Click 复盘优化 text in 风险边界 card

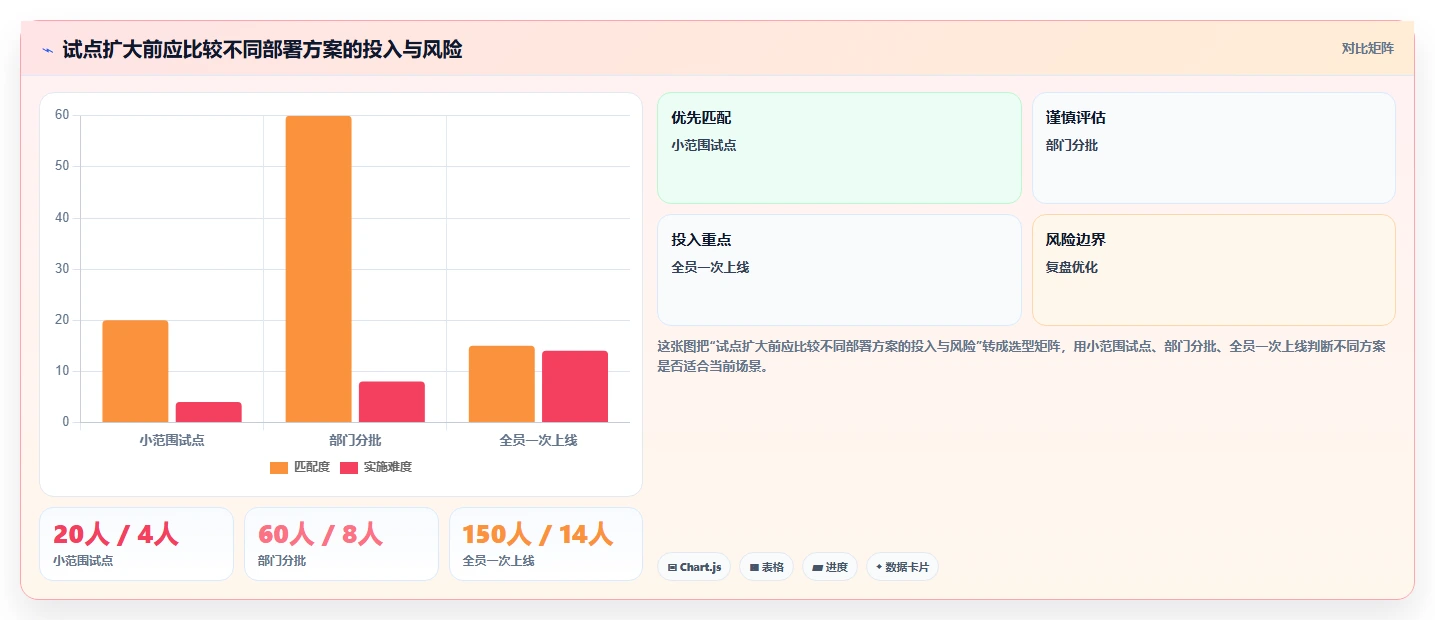pyautogui.click(x=1072, y=267)
